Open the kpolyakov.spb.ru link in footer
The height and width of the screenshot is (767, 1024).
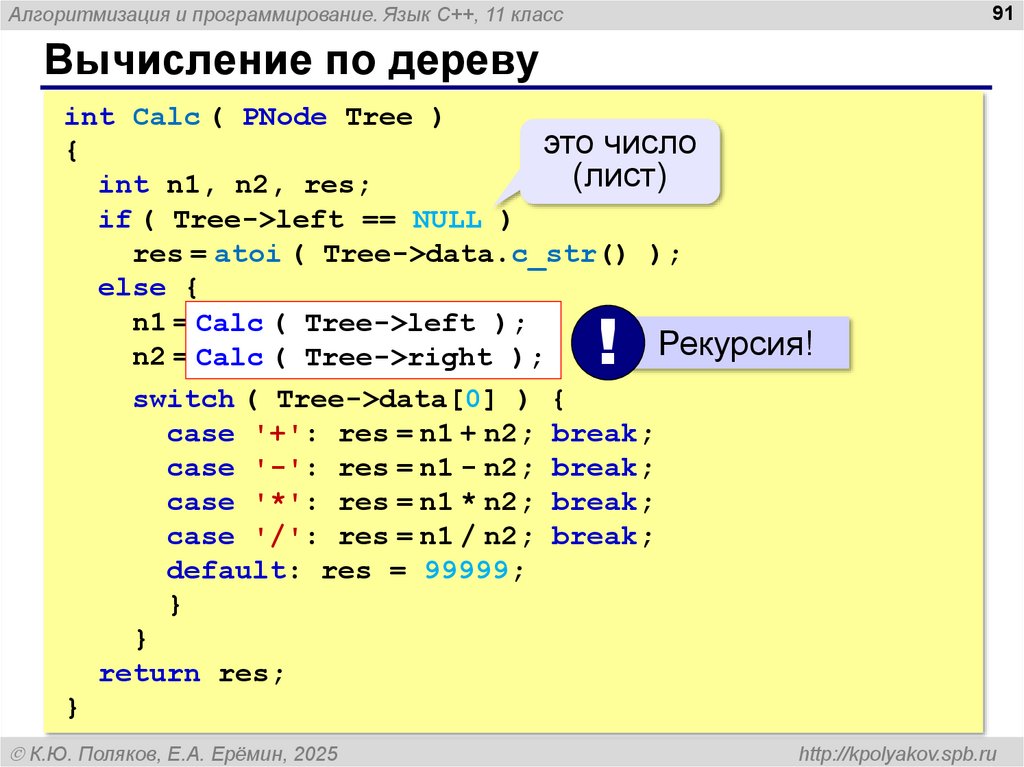pyautogui.click(x=899, y=752)
